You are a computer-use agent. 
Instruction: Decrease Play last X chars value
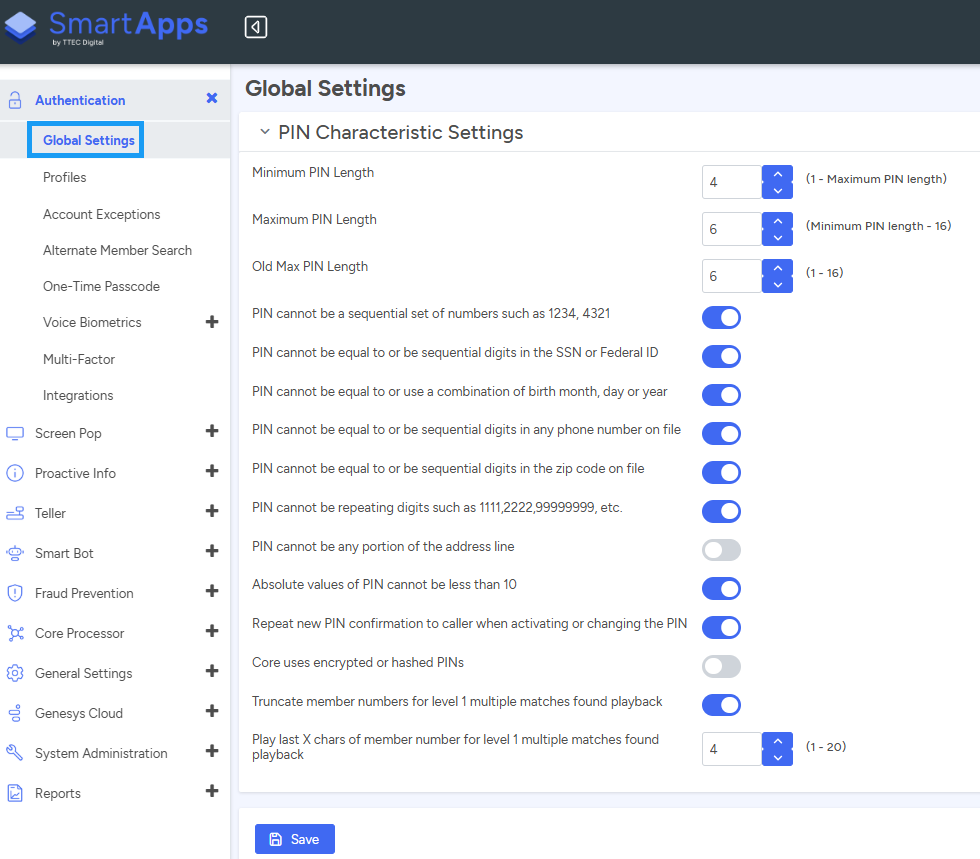click(x=778, y=757)
